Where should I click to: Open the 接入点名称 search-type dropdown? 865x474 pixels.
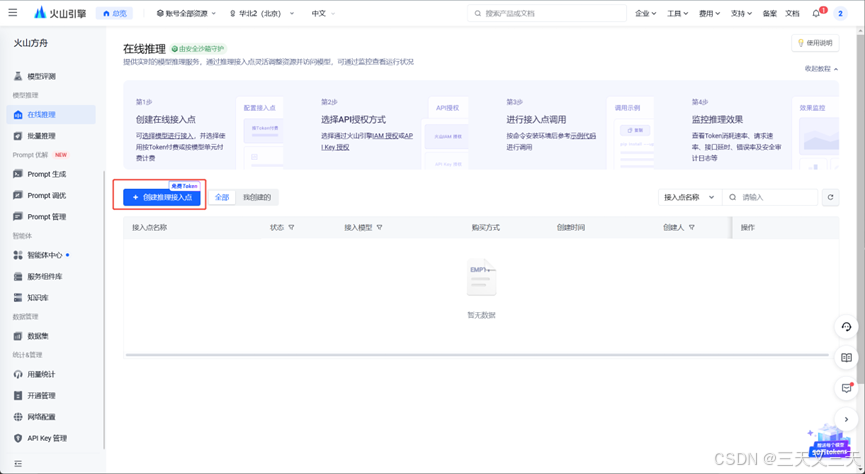pyautogui.click(x=690, y=197)
